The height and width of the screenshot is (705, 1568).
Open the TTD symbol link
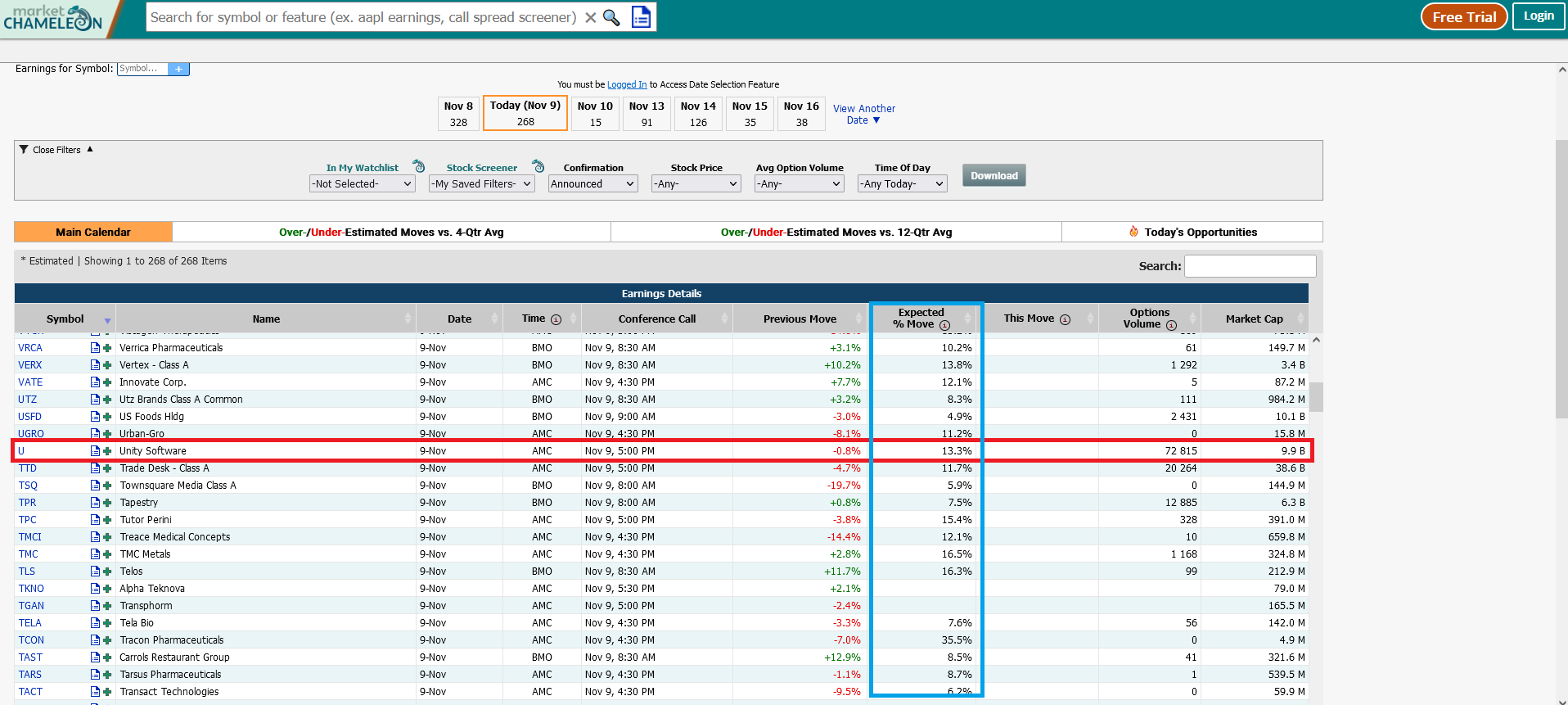(28, 468)
